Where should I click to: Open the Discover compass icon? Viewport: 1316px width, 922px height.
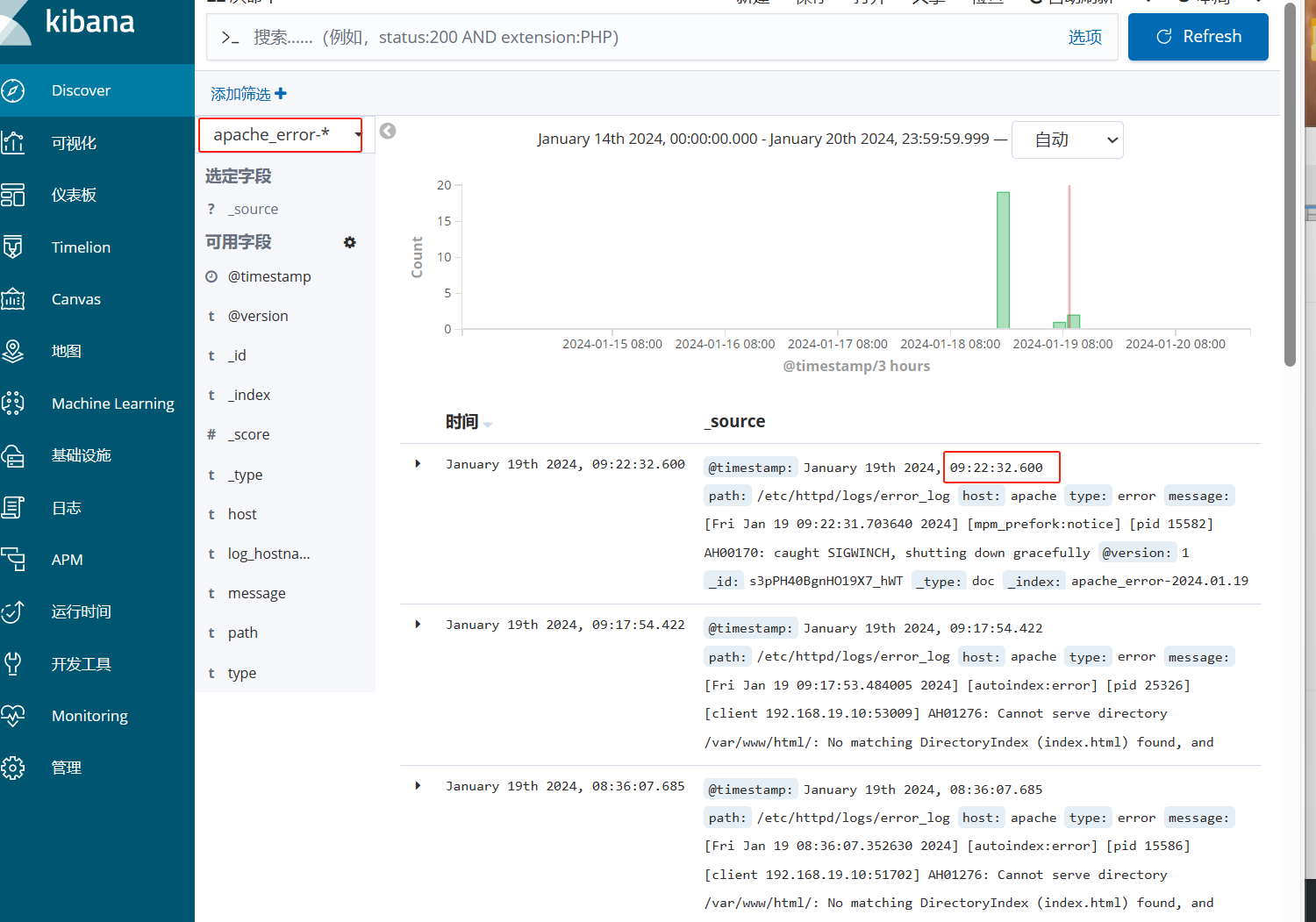pos(12,90)
